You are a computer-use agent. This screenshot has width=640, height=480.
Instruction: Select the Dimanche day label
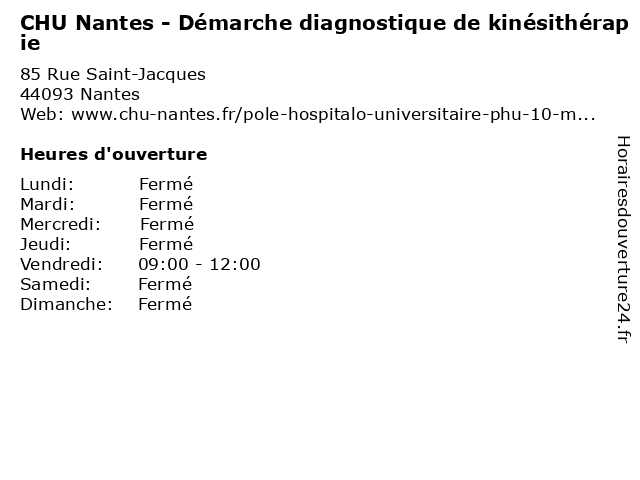click(x=67, y=304)
